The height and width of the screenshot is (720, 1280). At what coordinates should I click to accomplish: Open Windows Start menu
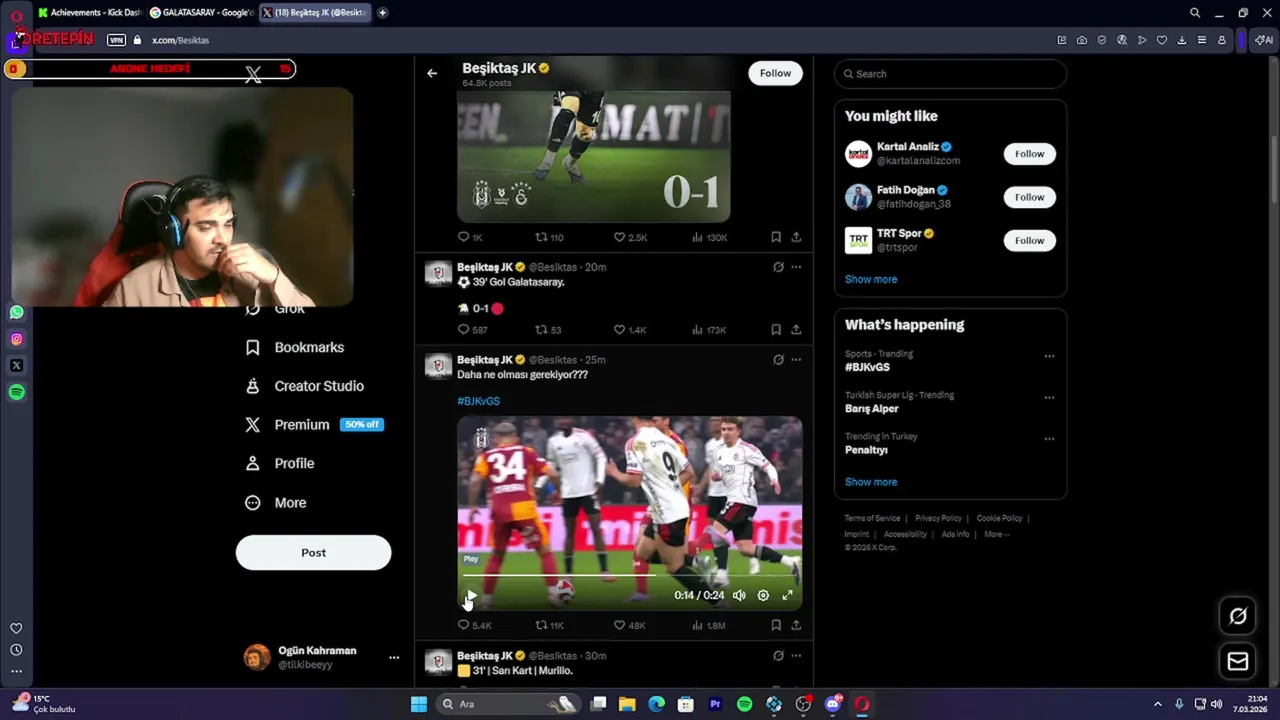click(x=419, y=704)
